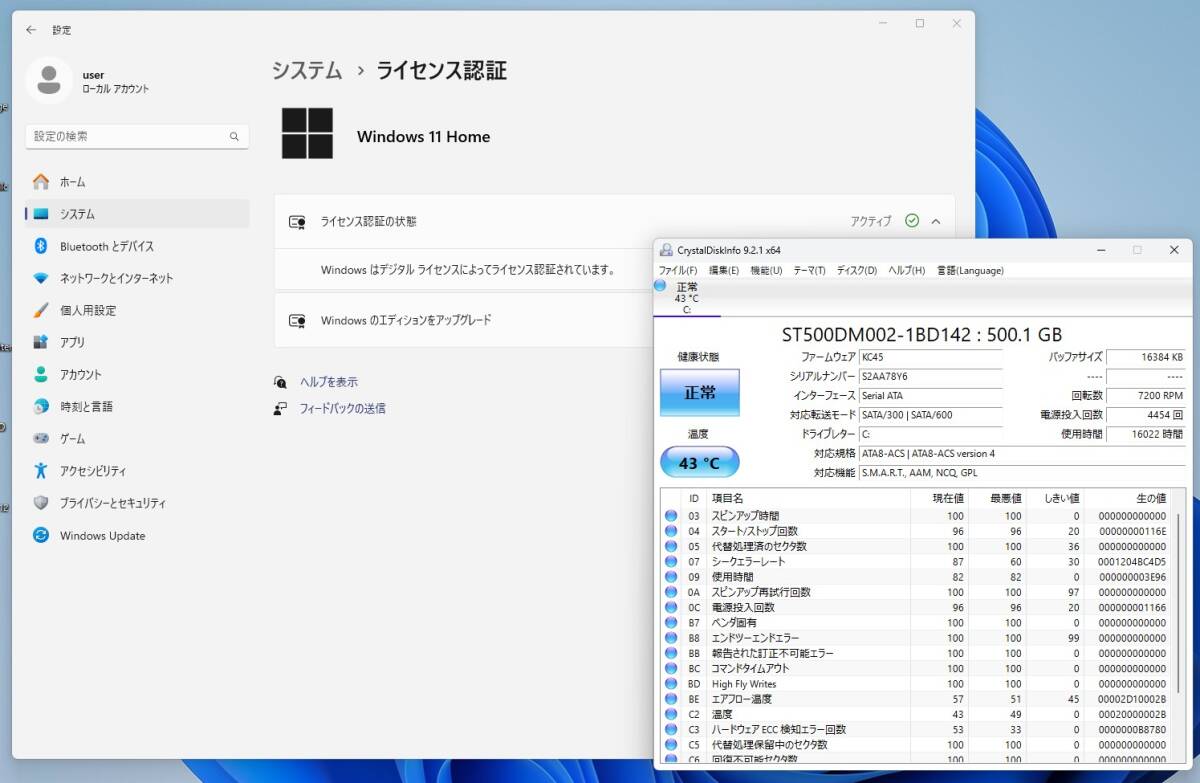Image resolution: width=1200 pixels, height=783 pixels.
Task: Open アクセシビリティ settings page
Action: point(137,471)
